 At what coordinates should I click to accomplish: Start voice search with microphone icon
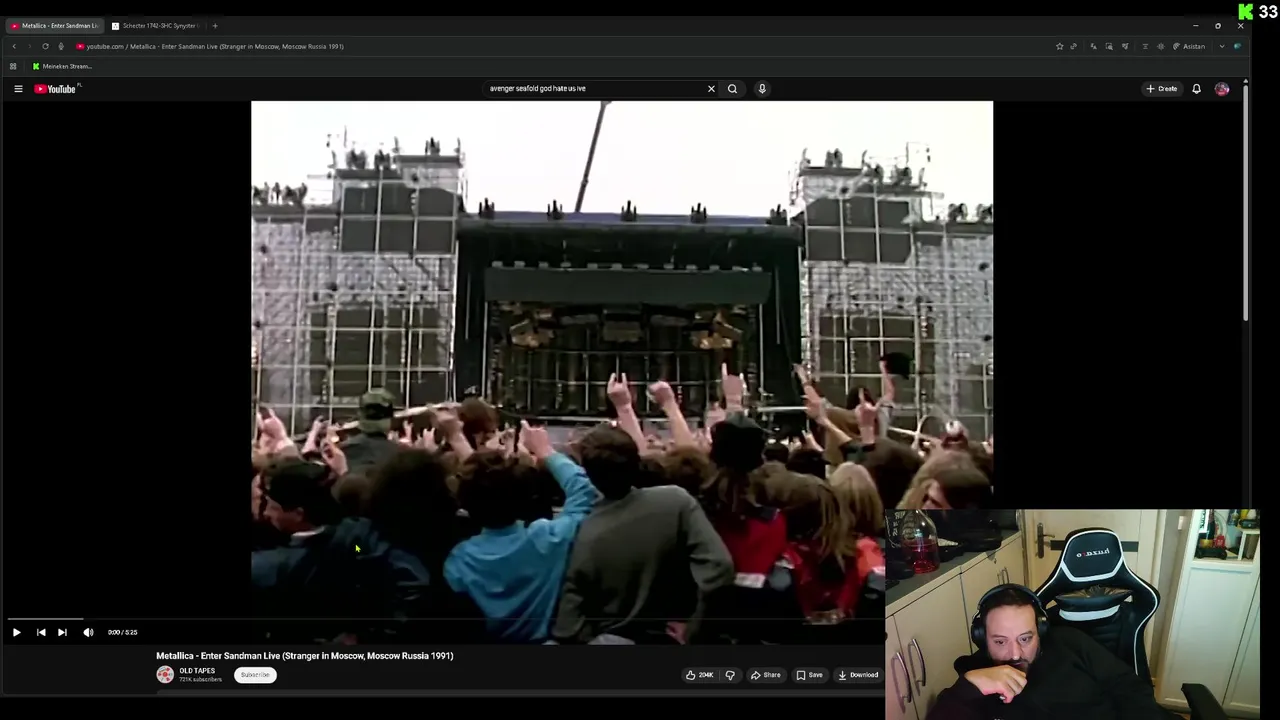[762, 89]
